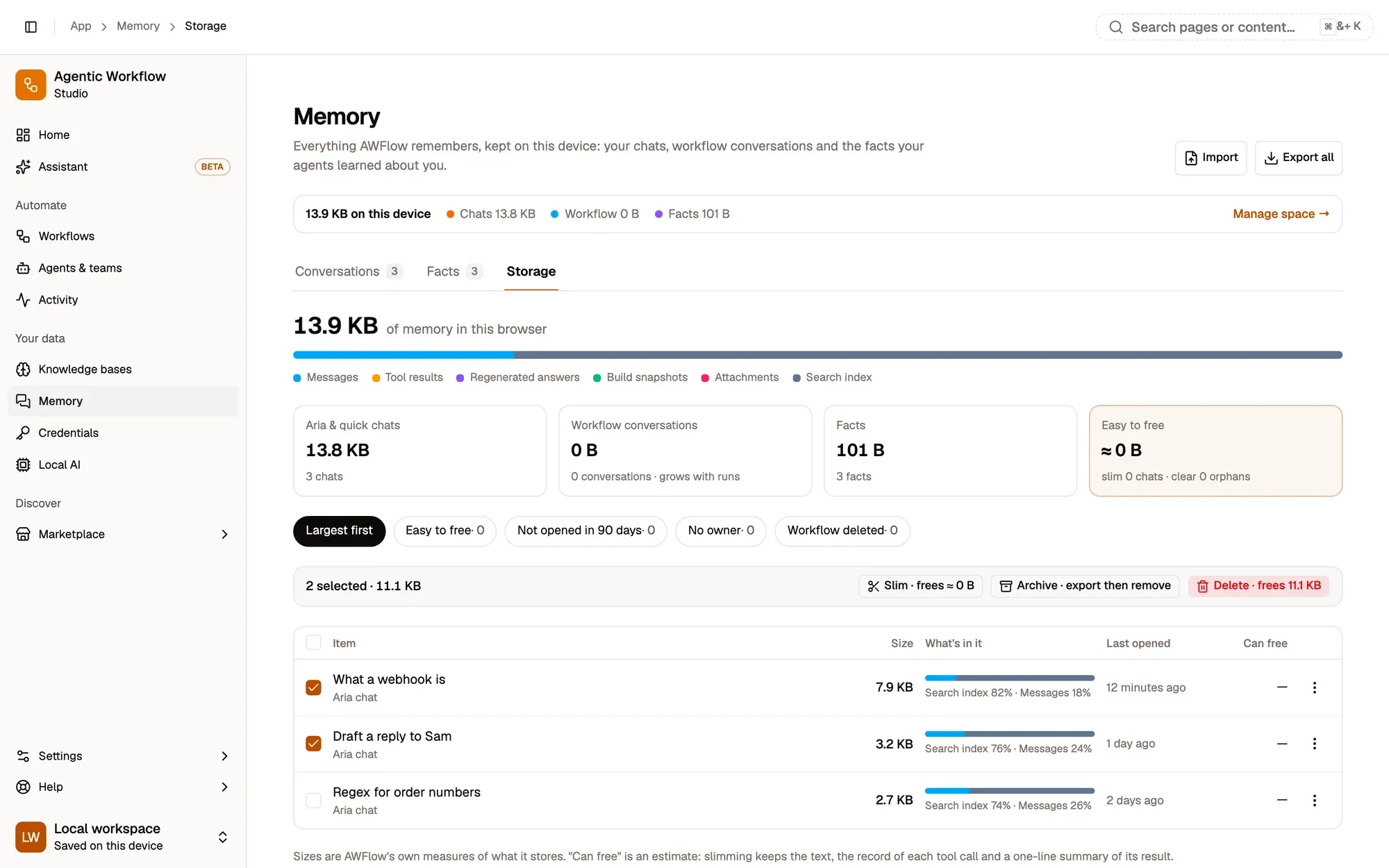
Task: Open the Aria & quick chats card
Action: 419,451
